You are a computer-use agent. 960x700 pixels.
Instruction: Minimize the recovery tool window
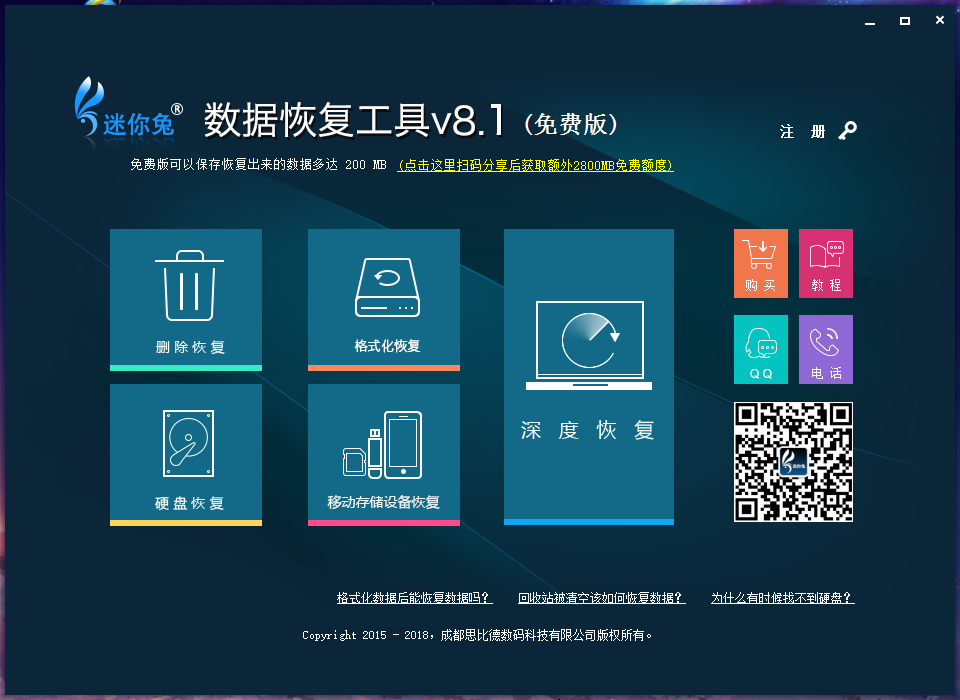(x=872, y=20)
